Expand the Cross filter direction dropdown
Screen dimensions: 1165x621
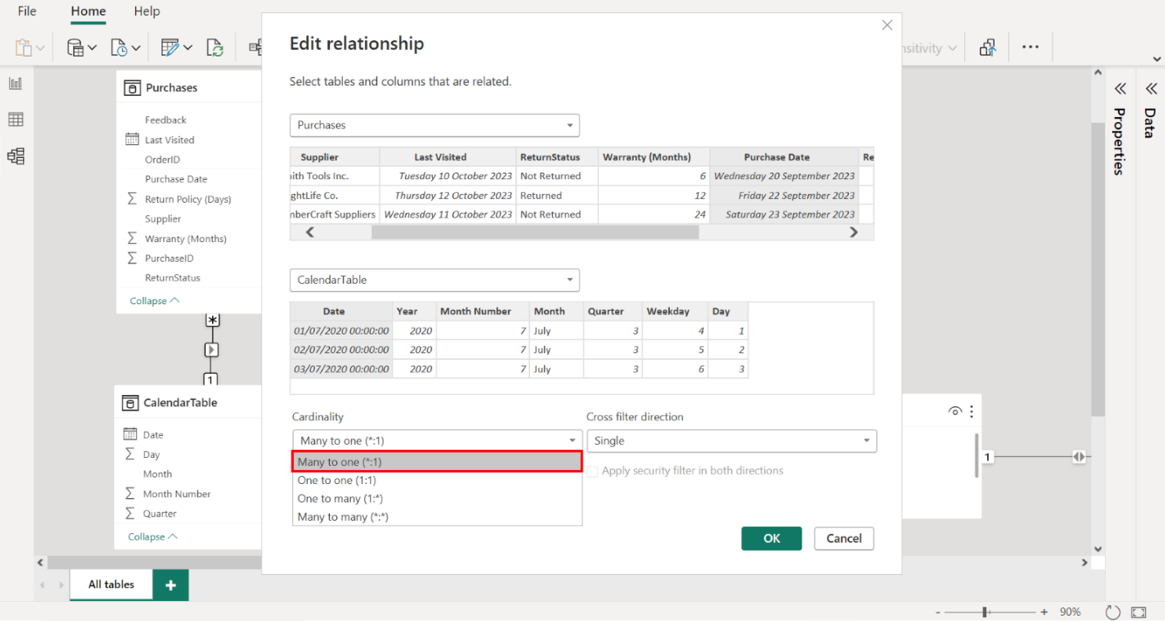[731, 441]
